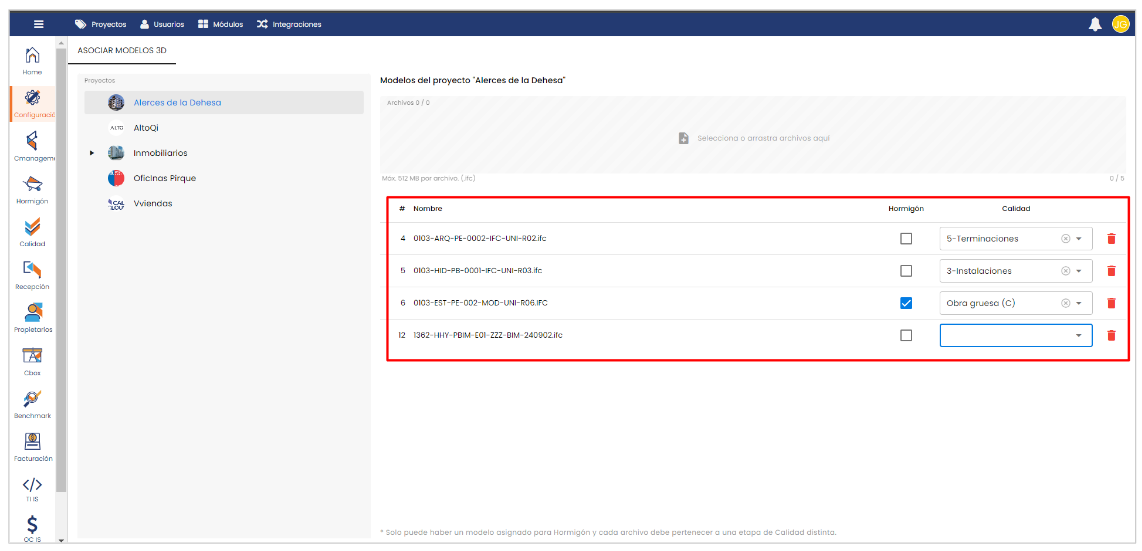Check Hormigón for 1362-HHY-PBIM file
Image resolution: width=1142 pixels, height=551 pixels.
(906, 335)
